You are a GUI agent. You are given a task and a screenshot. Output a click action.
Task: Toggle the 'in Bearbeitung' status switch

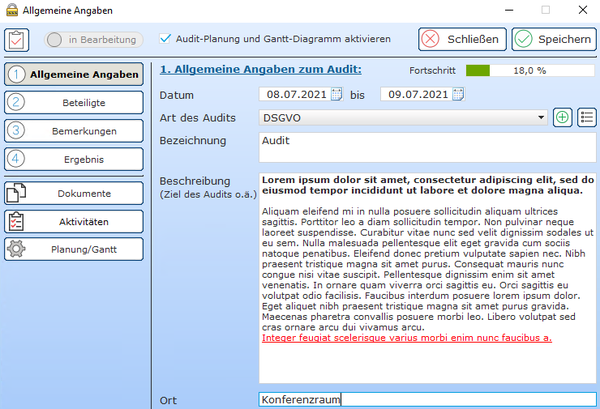[93, 40]
